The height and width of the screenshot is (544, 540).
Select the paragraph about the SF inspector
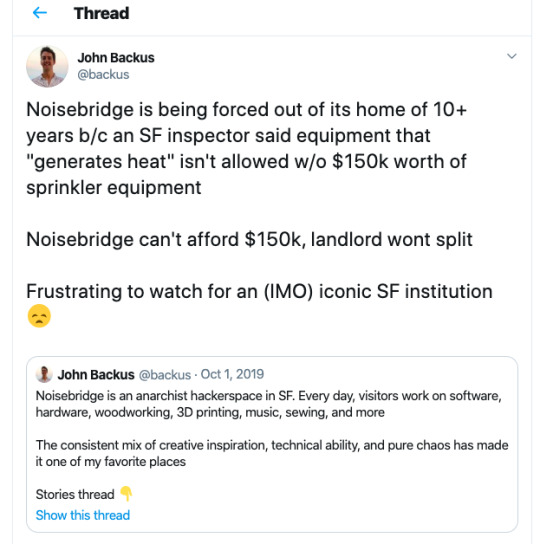click(x=246, y=148)
